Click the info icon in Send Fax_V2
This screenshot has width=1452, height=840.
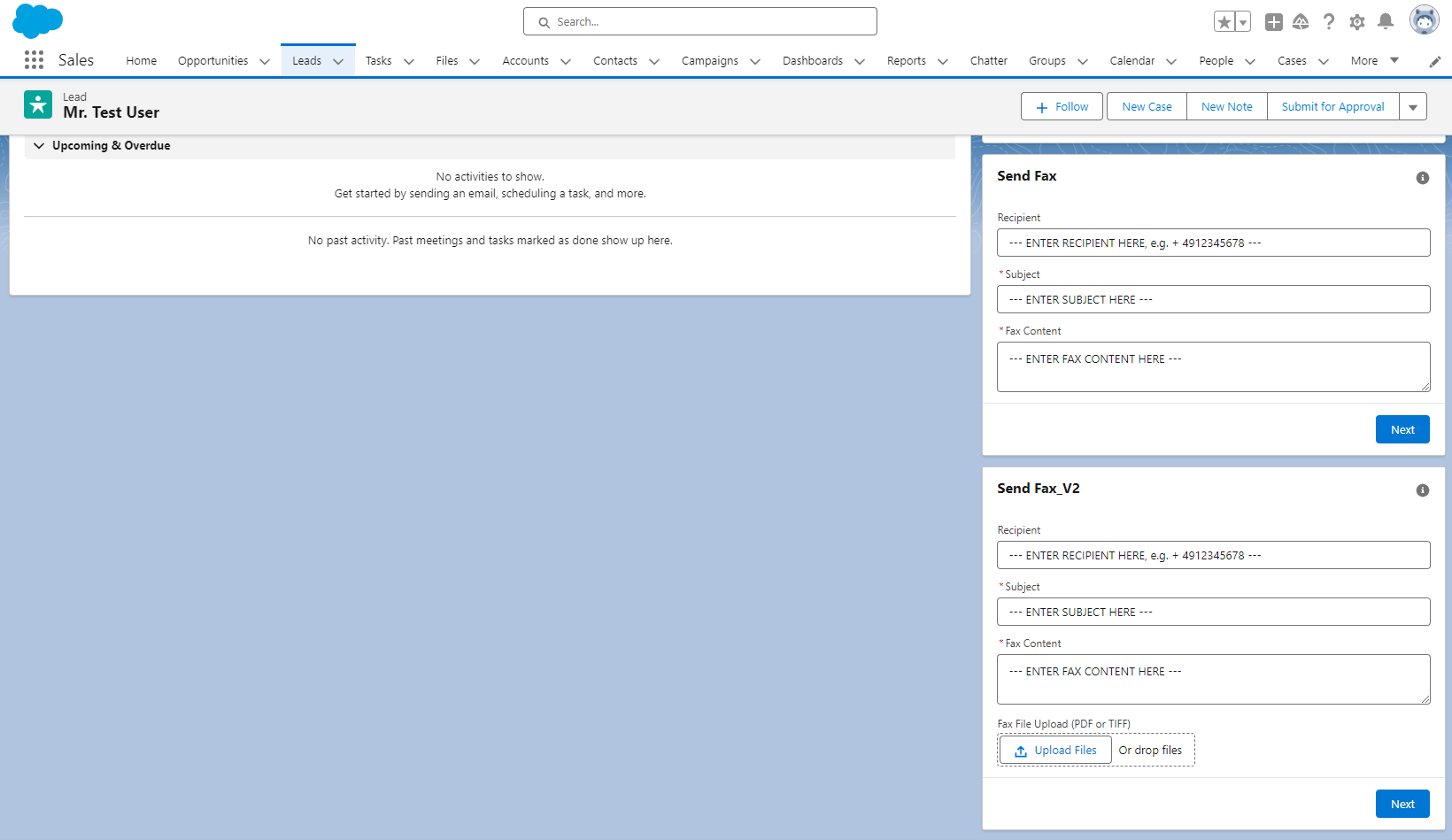[1422, 490]
